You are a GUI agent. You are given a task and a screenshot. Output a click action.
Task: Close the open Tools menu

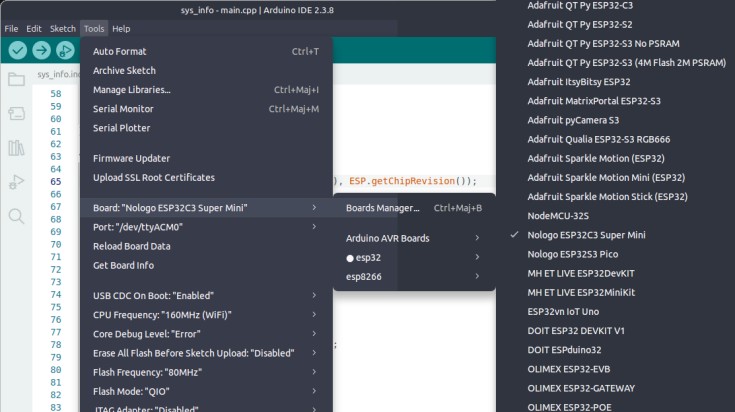click(x=94, y=29)
